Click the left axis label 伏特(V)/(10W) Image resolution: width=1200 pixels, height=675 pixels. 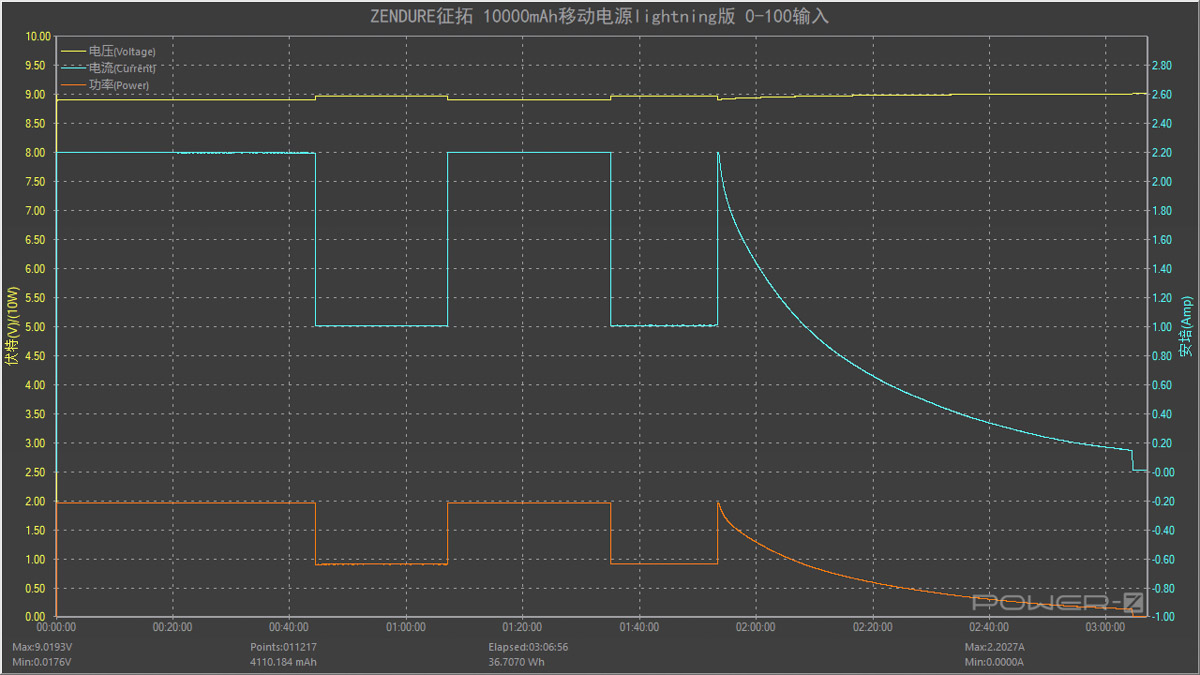point(12,327)
